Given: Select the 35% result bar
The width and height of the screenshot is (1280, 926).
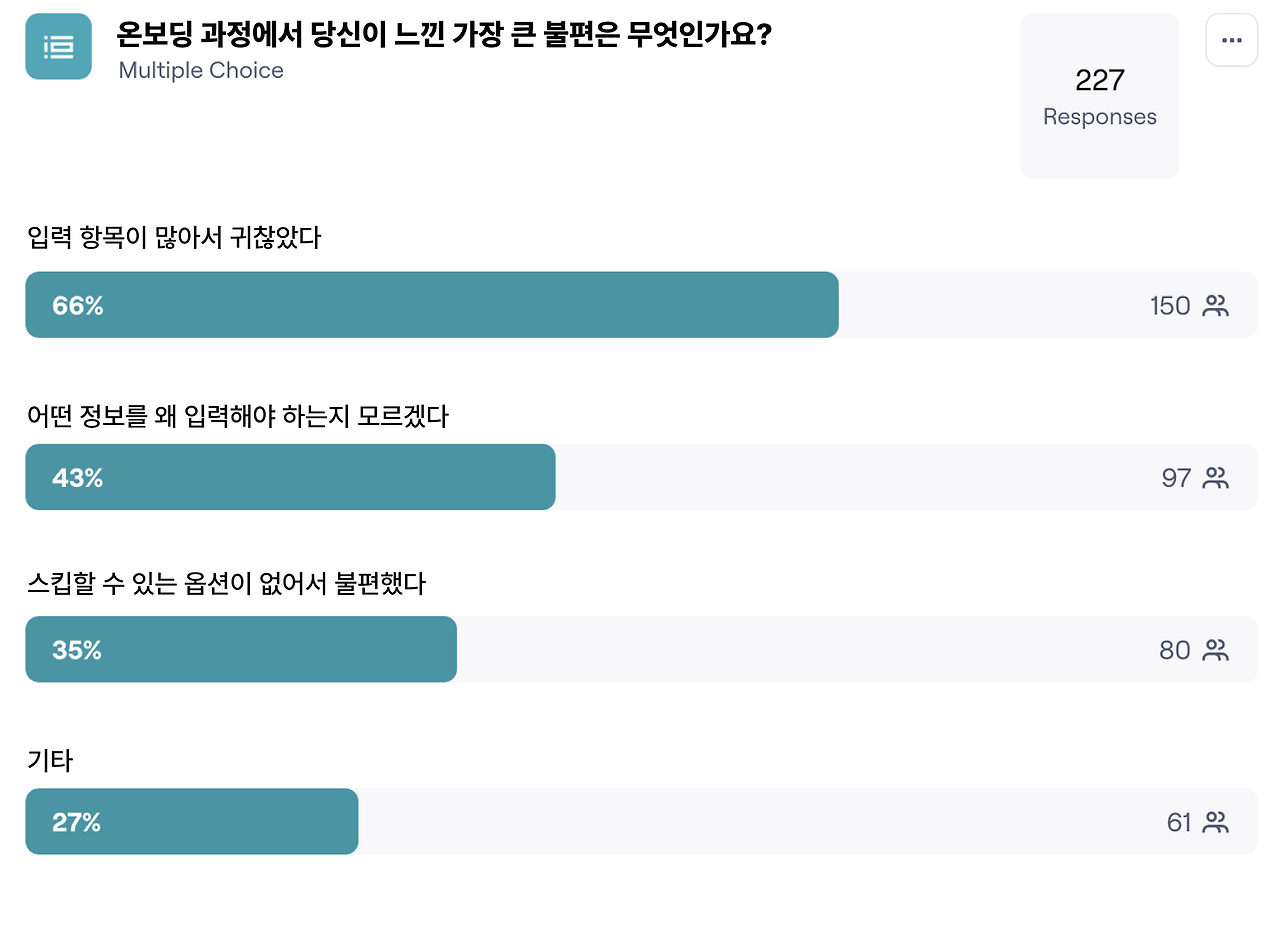Looking at the screenshot, I should coord(241,649).
